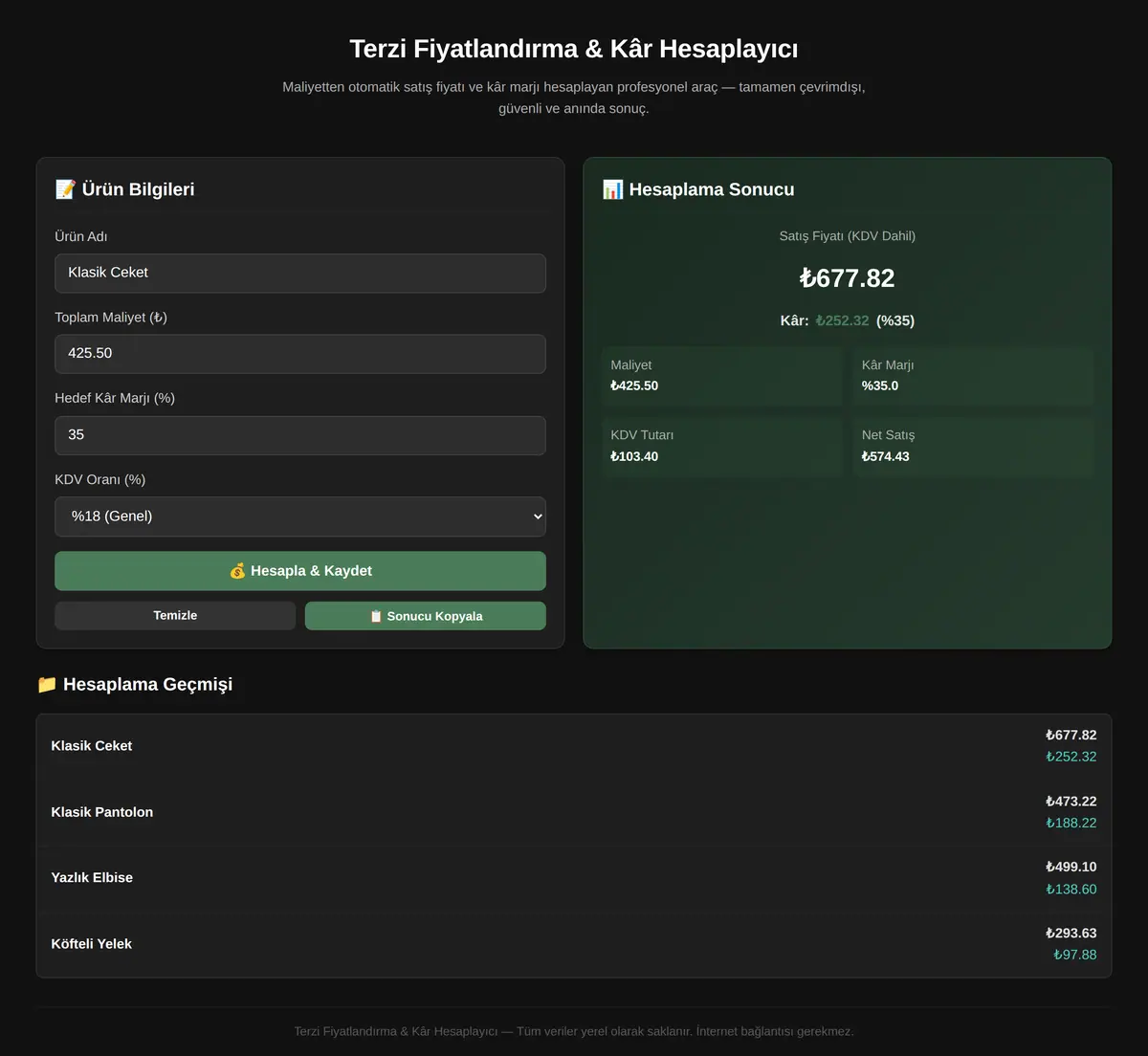This screenshot has height=1056, width=1148.
Task: Click the Sonucu Kopyala button
Action: (x=426, y=616)
